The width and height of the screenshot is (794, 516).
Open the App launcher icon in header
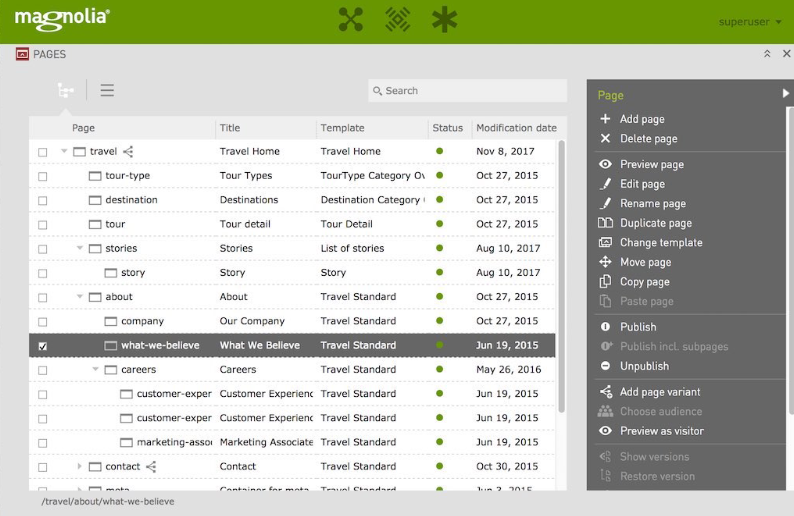tap(350, 20)
